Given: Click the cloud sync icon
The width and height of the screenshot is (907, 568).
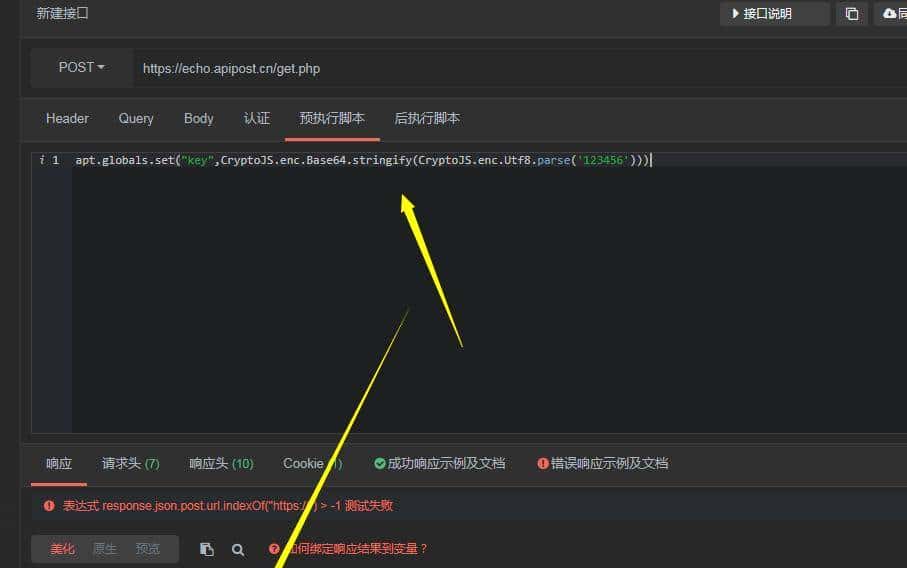Looking at the screenshot, I should (x=890, y=13).
